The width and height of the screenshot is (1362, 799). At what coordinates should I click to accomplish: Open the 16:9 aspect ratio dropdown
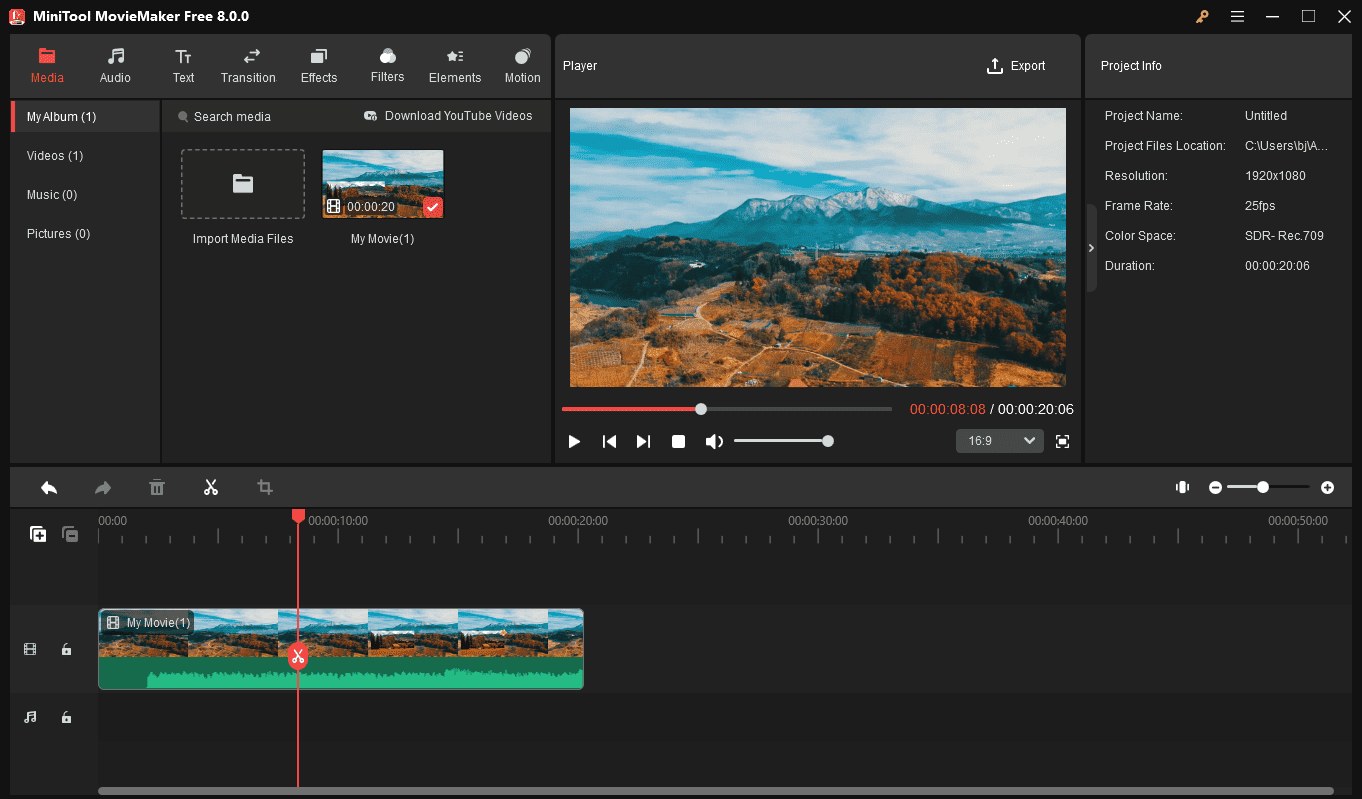(999, 441)
